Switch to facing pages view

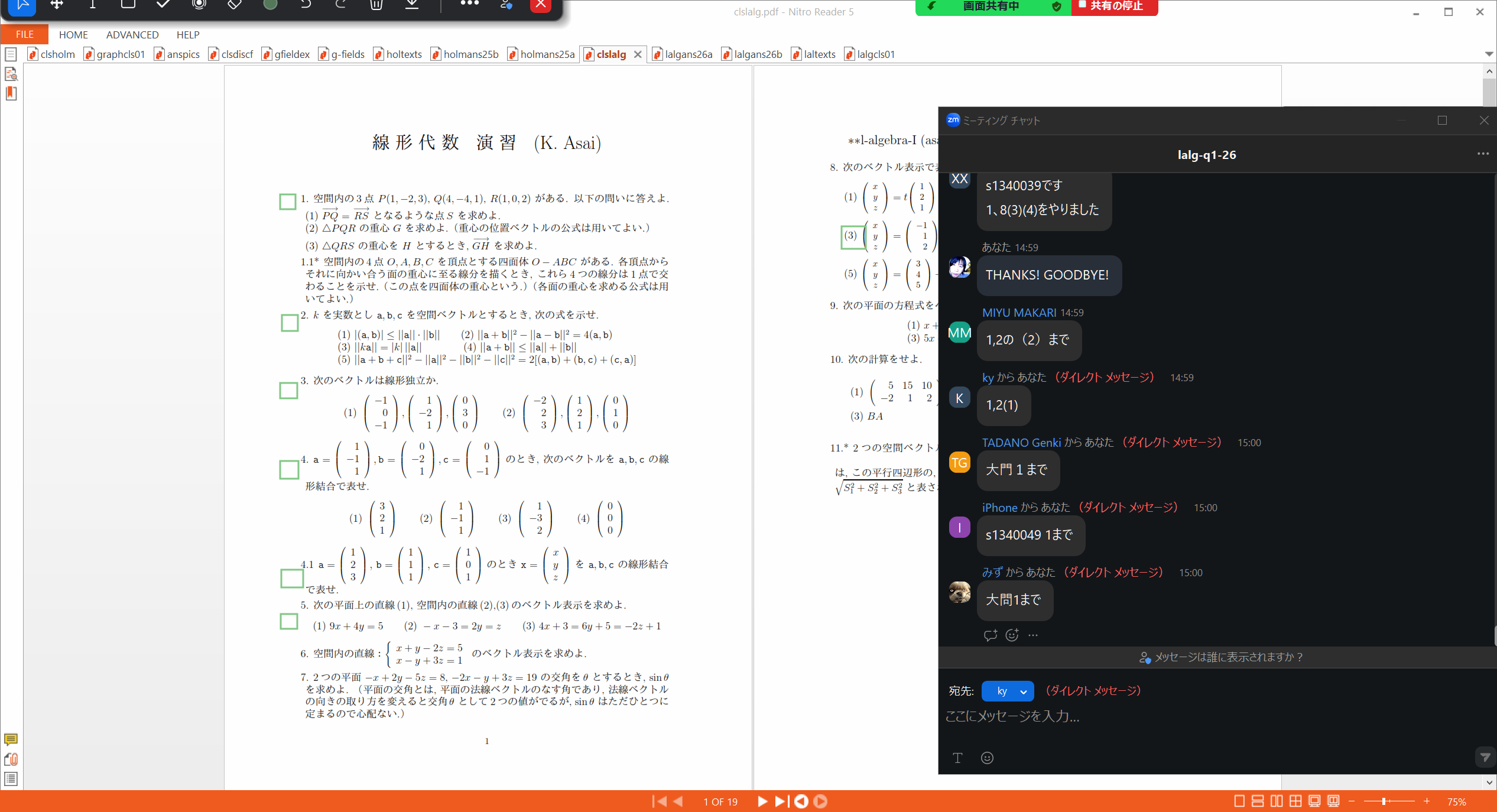[x=1277, y=801]
